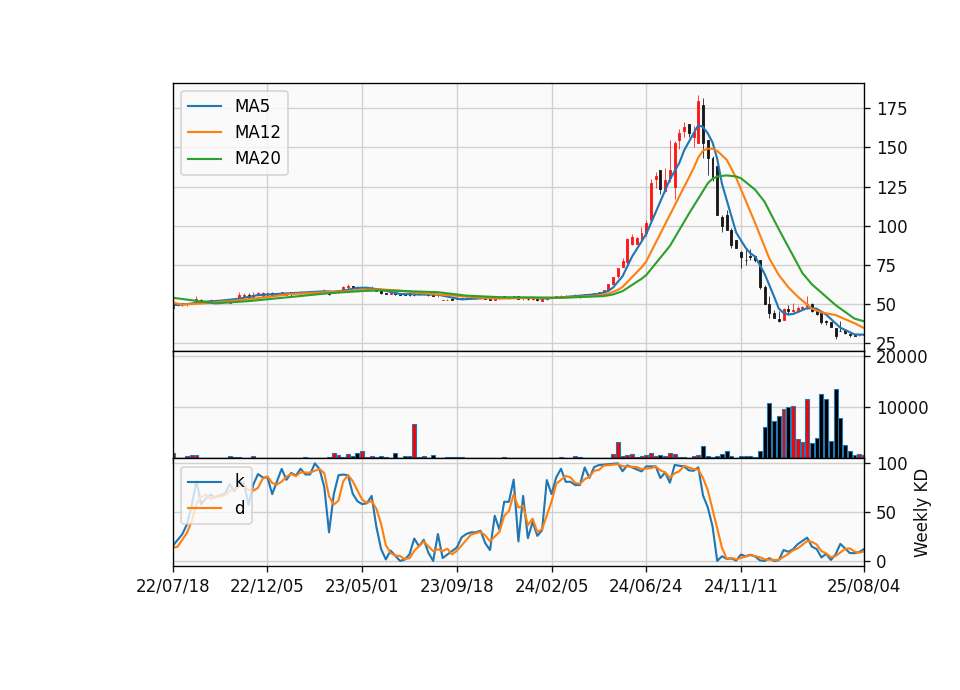Click the tallest volume bar near the chart end

click(x=837, y=424)
